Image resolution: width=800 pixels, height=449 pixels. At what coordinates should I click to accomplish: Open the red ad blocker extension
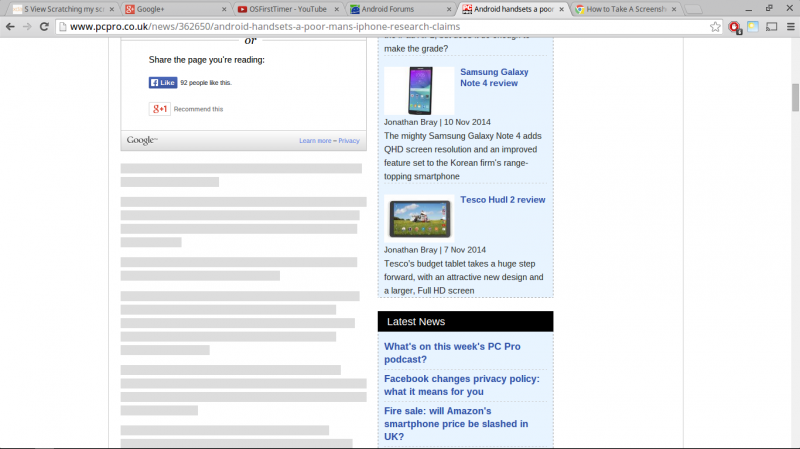(734, 28)
